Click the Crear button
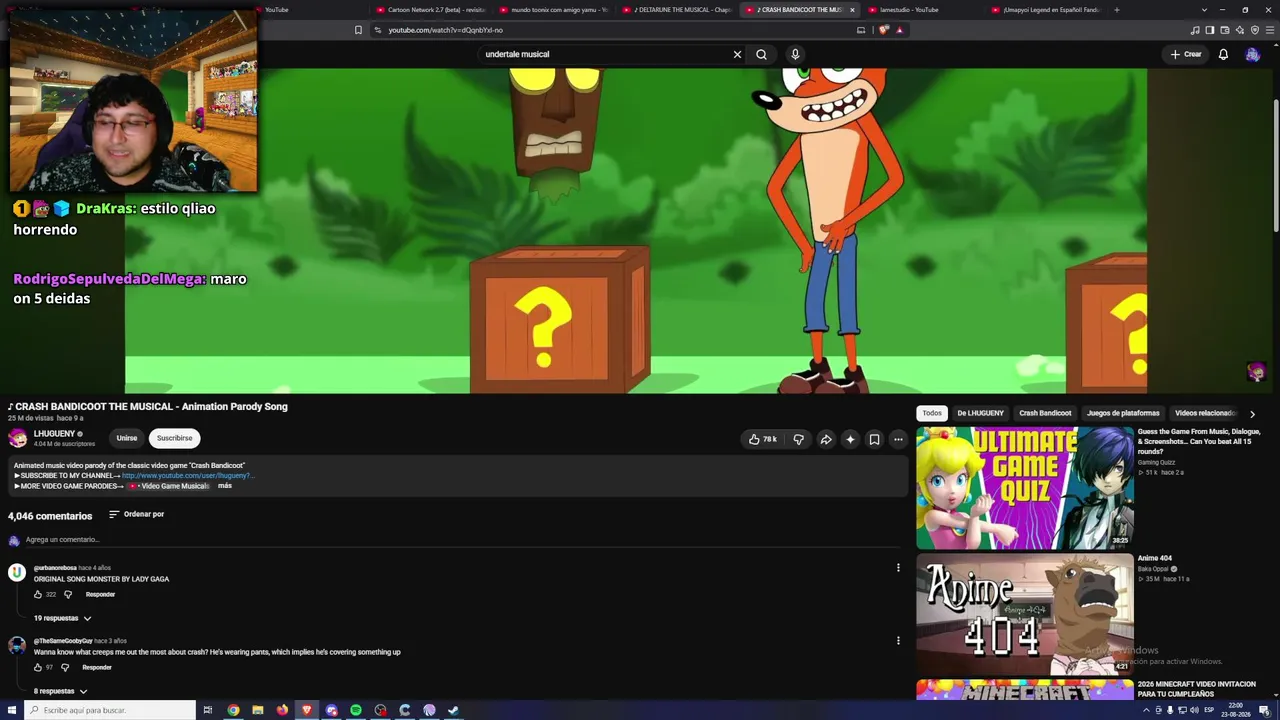Screen dimensions: 1280x720 coord(1186,54)
